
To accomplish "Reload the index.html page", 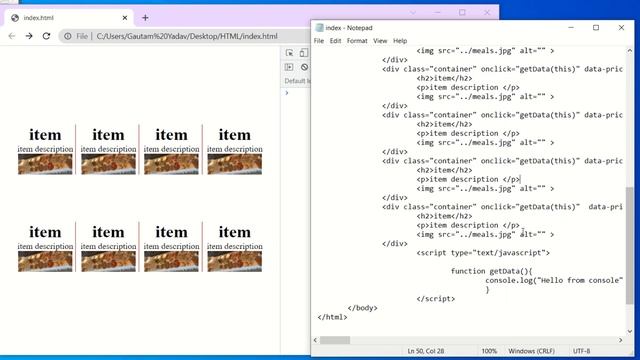I will [47, 36].
